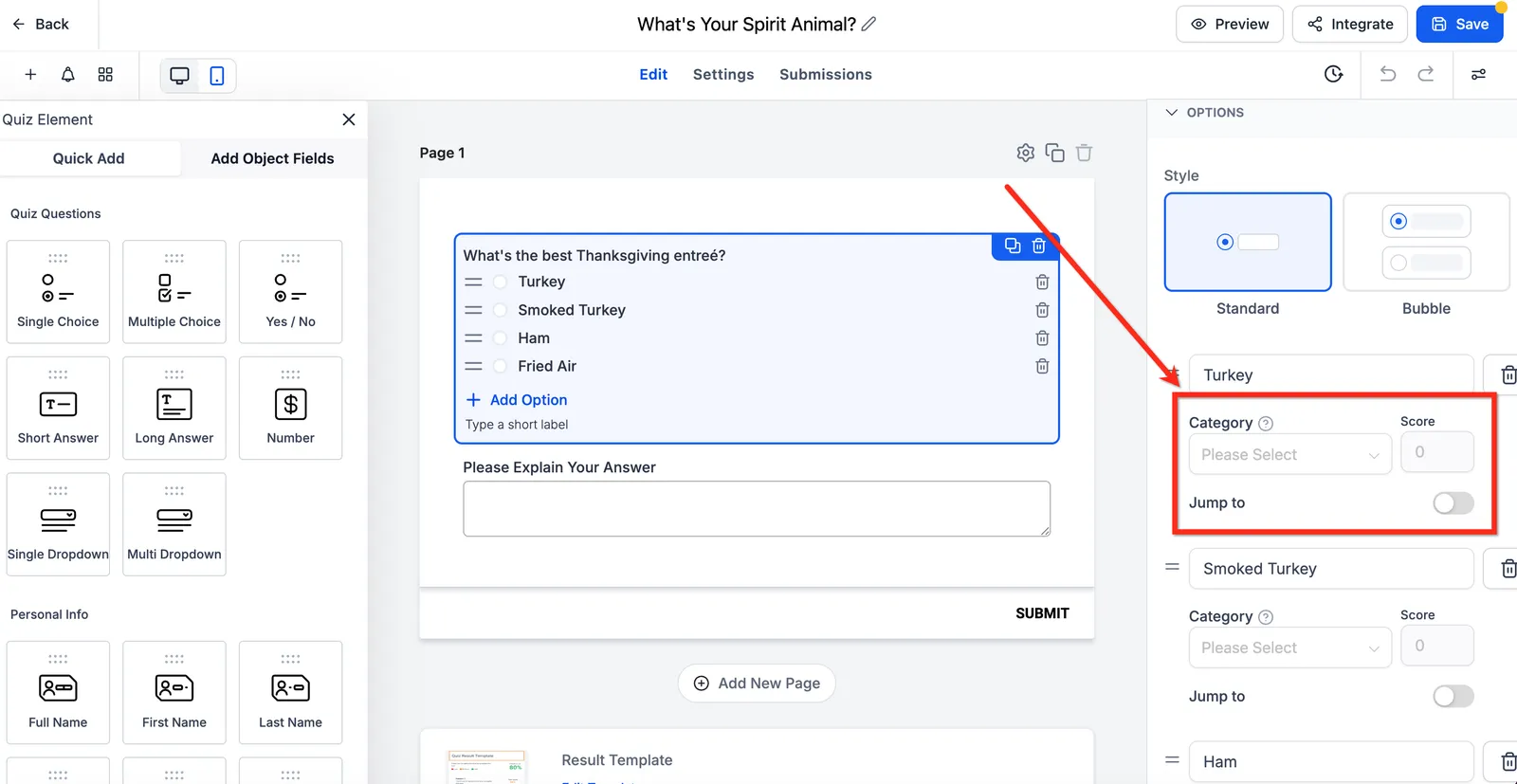Open Category dropdown under Smoked Turkey
Screen dimensions: 1517x784
pyautogui.click(x=1289, y=647)
